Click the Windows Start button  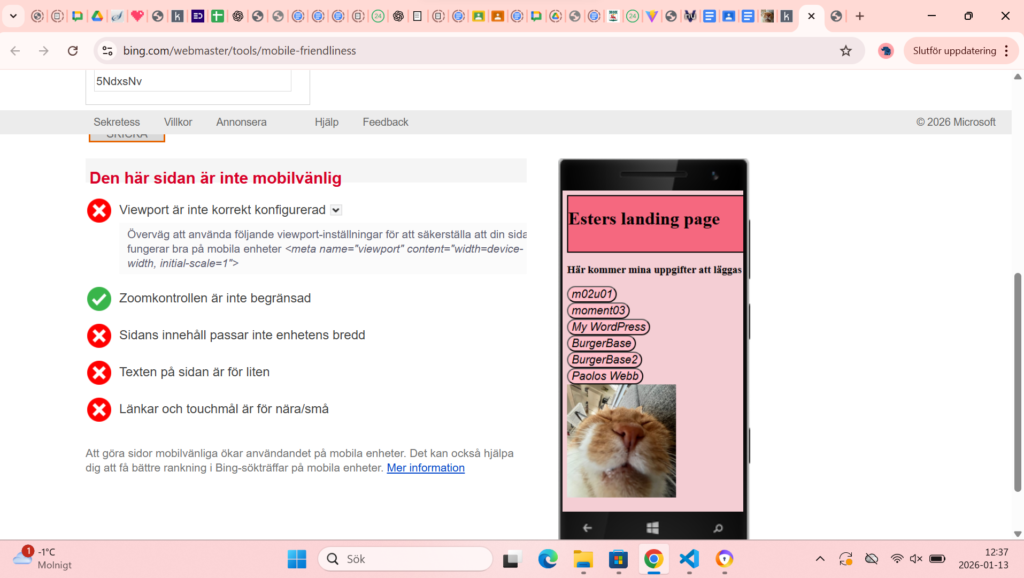297,559
